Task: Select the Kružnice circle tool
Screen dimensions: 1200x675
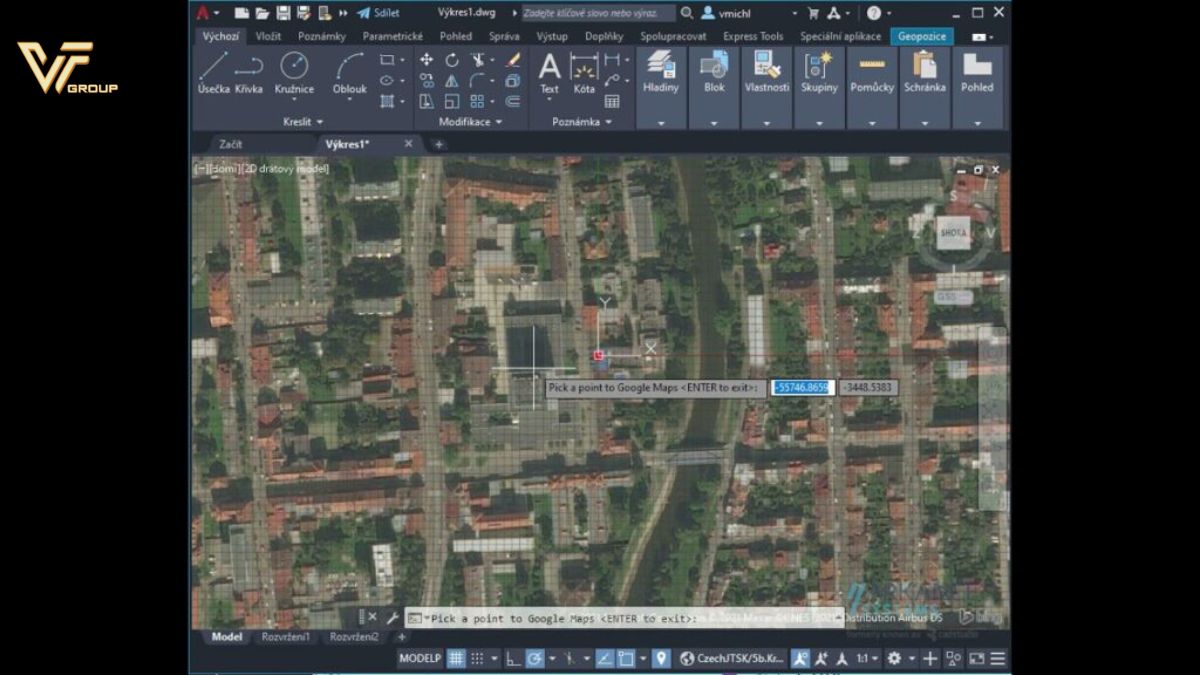Action: click(x=294, y=73)
